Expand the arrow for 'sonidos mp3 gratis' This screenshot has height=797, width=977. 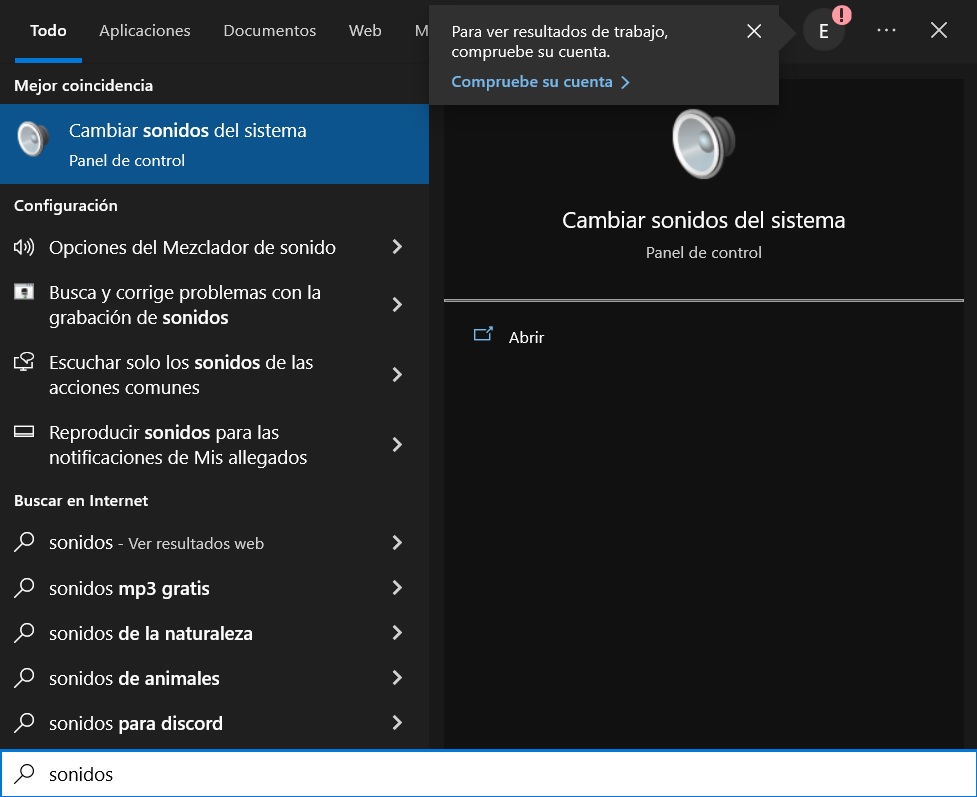[397, 587]
